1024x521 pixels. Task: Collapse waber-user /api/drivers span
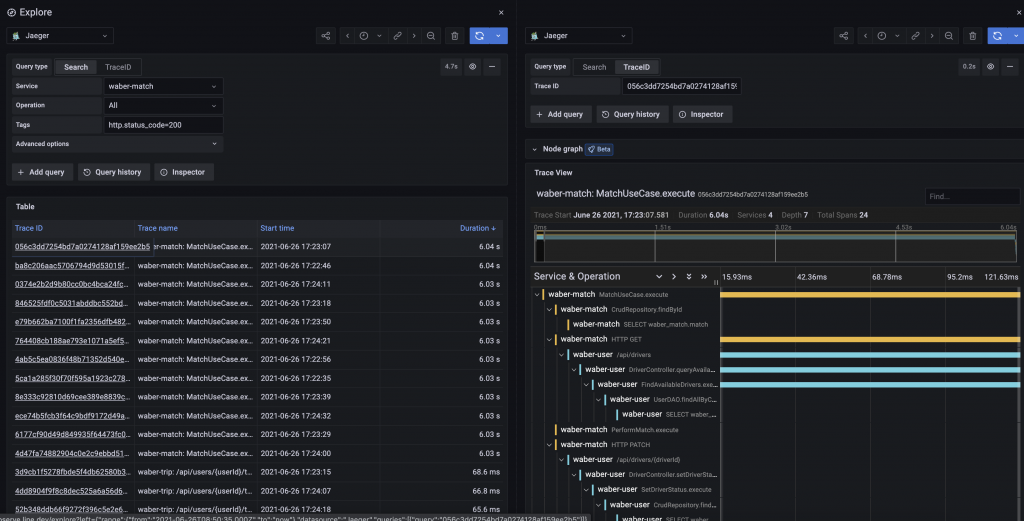(562, 355)
